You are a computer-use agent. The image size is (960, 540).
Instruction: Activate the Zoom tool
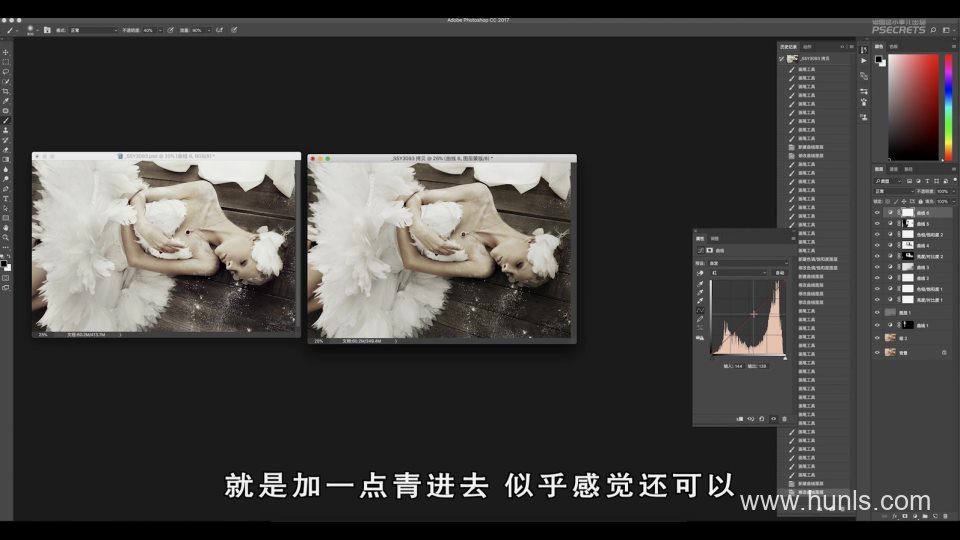click(6, 237)
